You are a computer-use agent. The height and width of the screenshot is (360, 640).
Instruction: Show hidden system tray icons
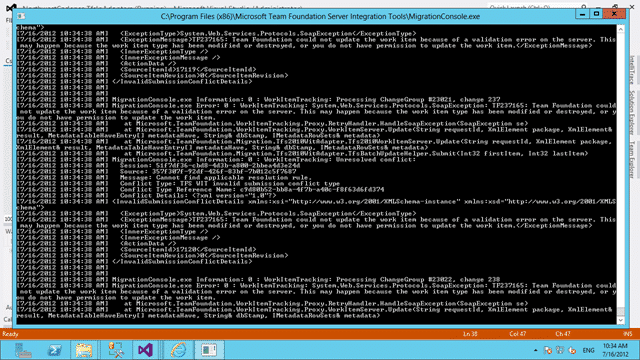[536, 350]
